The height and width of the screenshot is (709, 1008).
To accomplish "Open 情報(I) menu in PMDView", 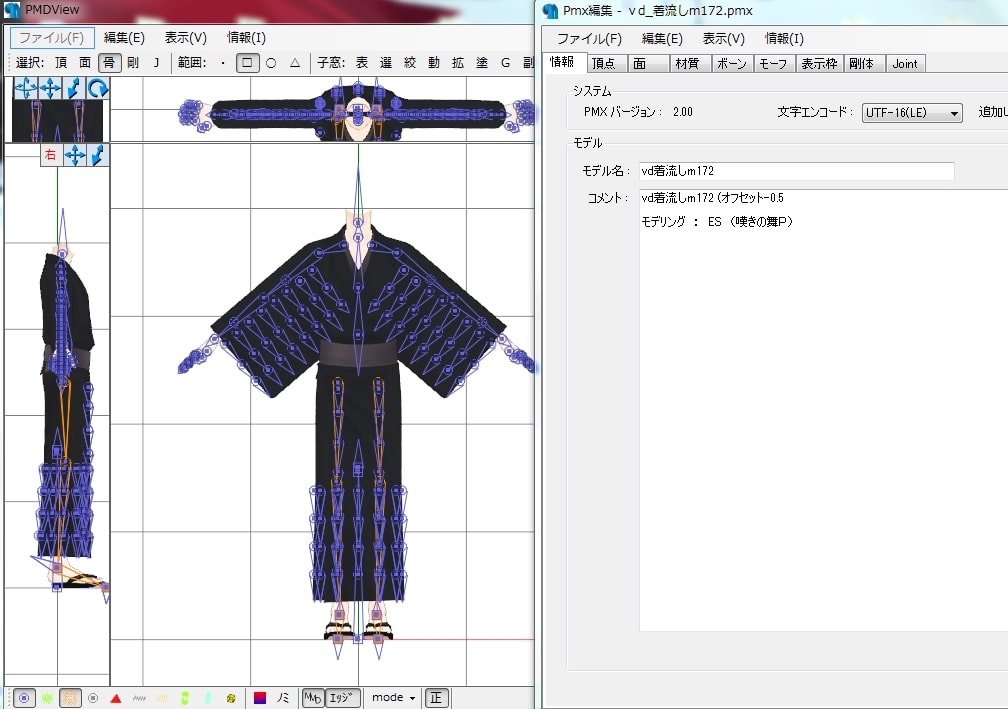I will (246, 37).
